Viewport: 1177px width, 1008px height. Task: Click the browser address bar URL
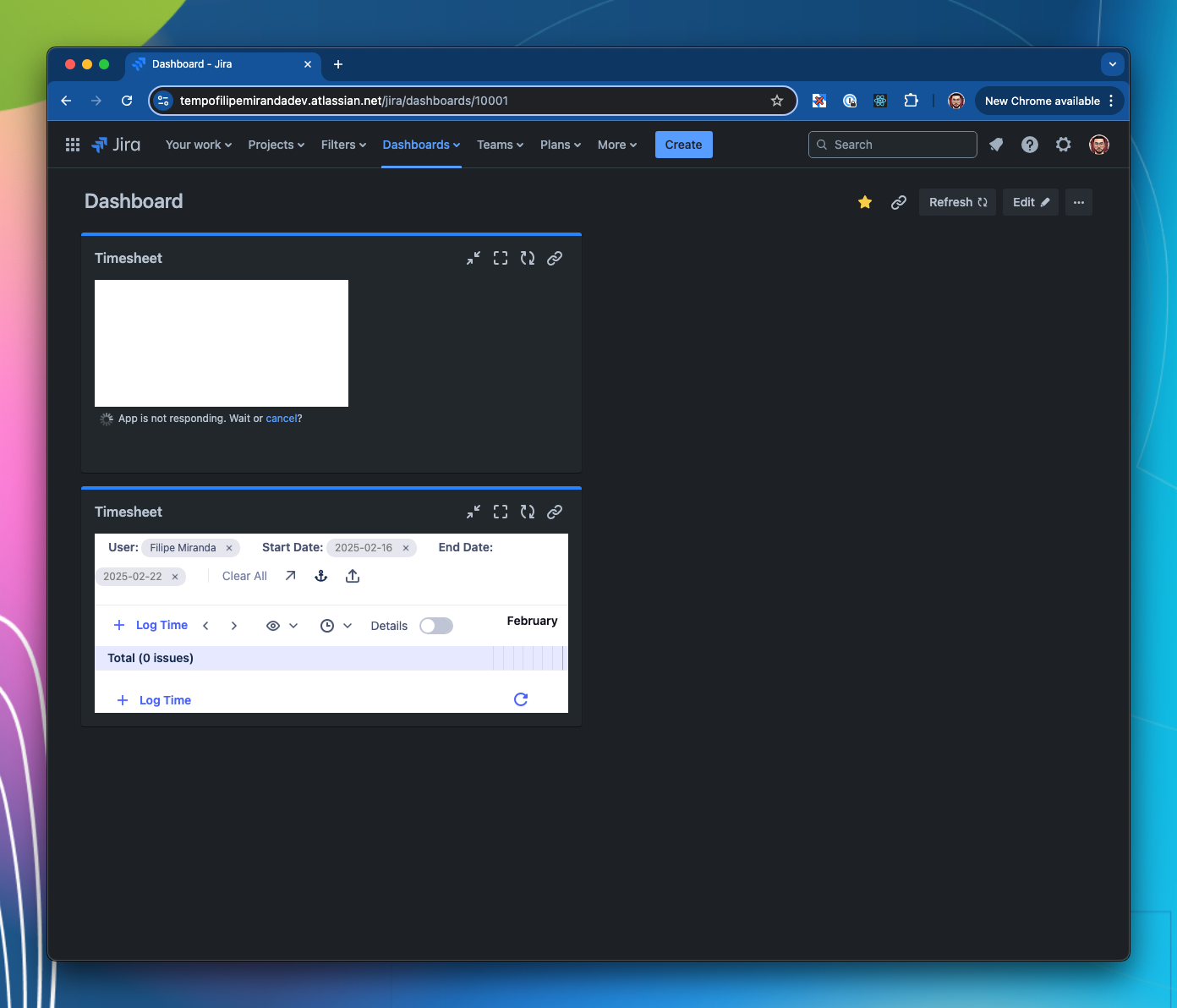[x=344, y=101]
